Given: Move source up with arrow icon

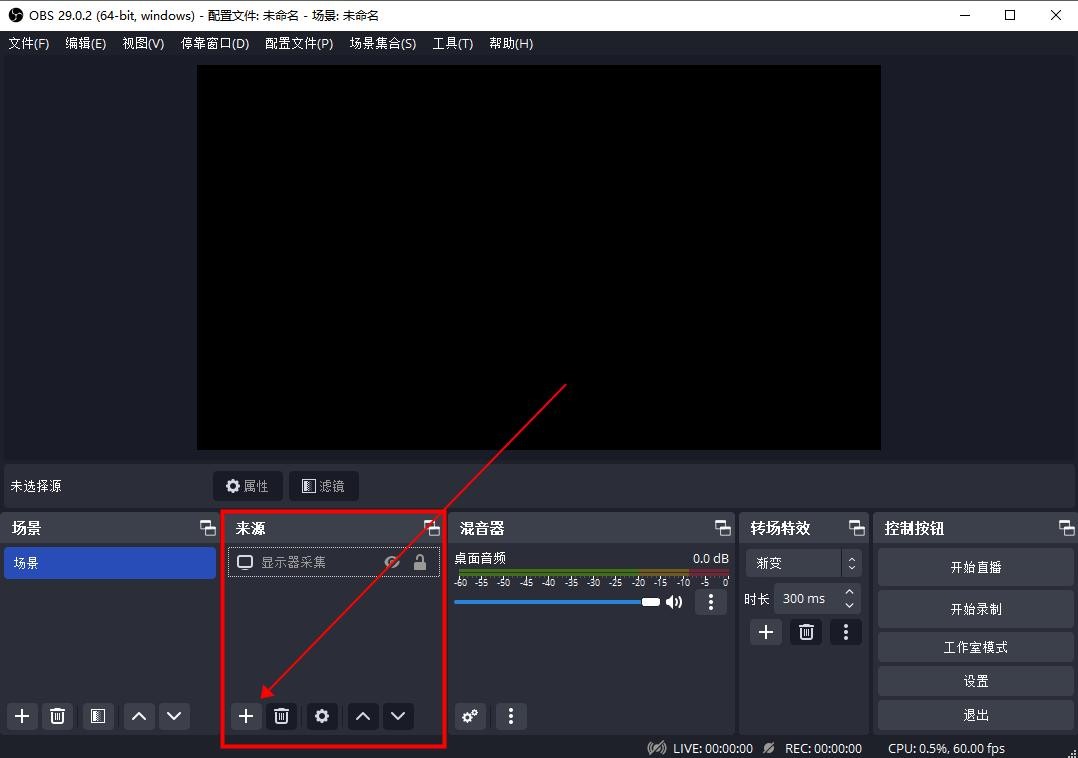Looking at the screenshot, I should point(363,716).
